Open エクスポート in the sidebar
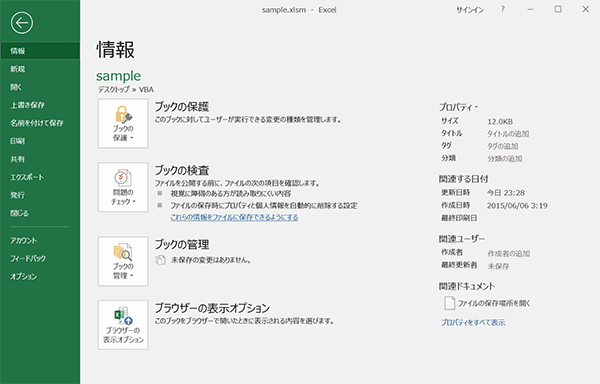Screen dimensions: 600x384 [40, 177]
